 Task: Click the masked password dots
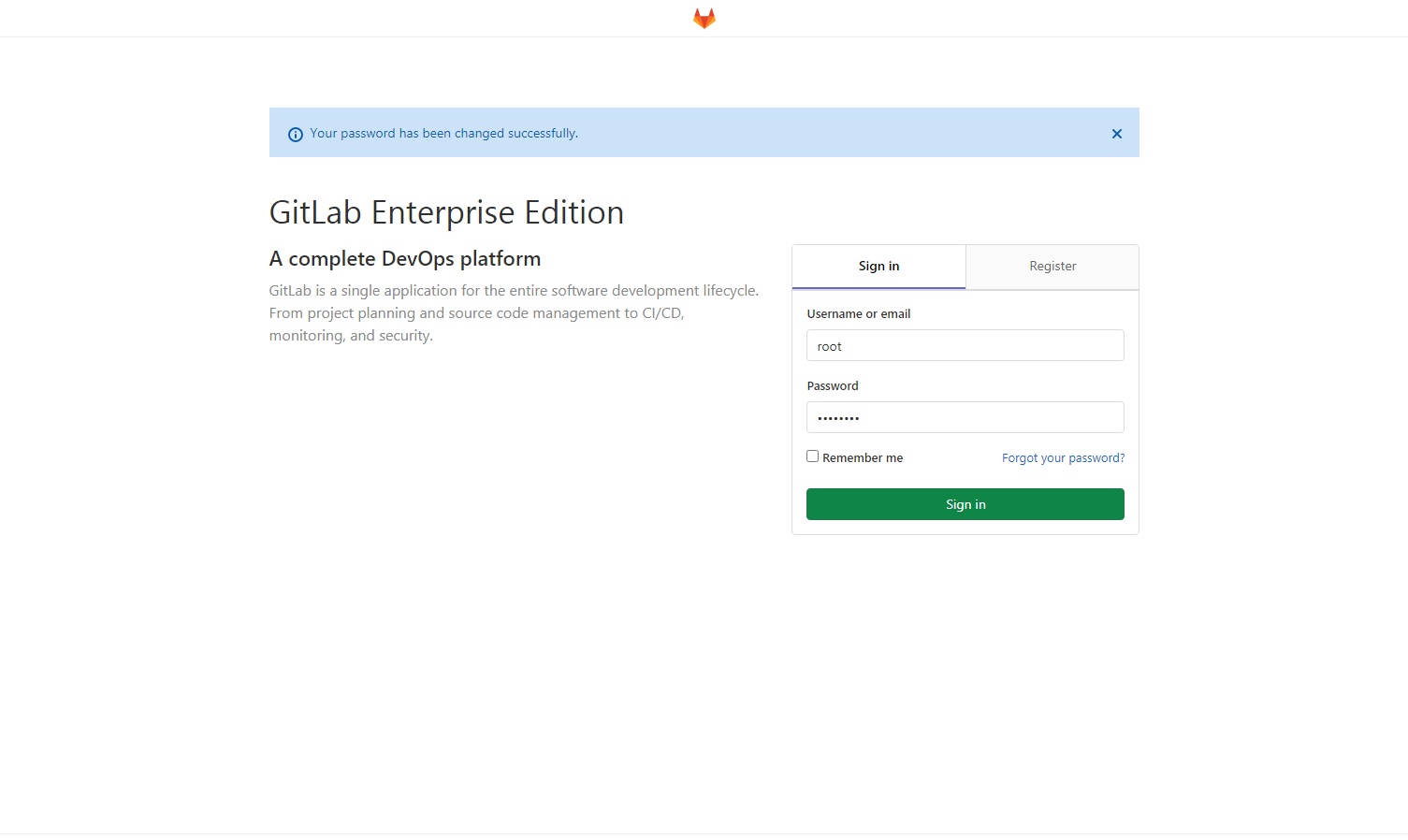[x=838, y=418]
